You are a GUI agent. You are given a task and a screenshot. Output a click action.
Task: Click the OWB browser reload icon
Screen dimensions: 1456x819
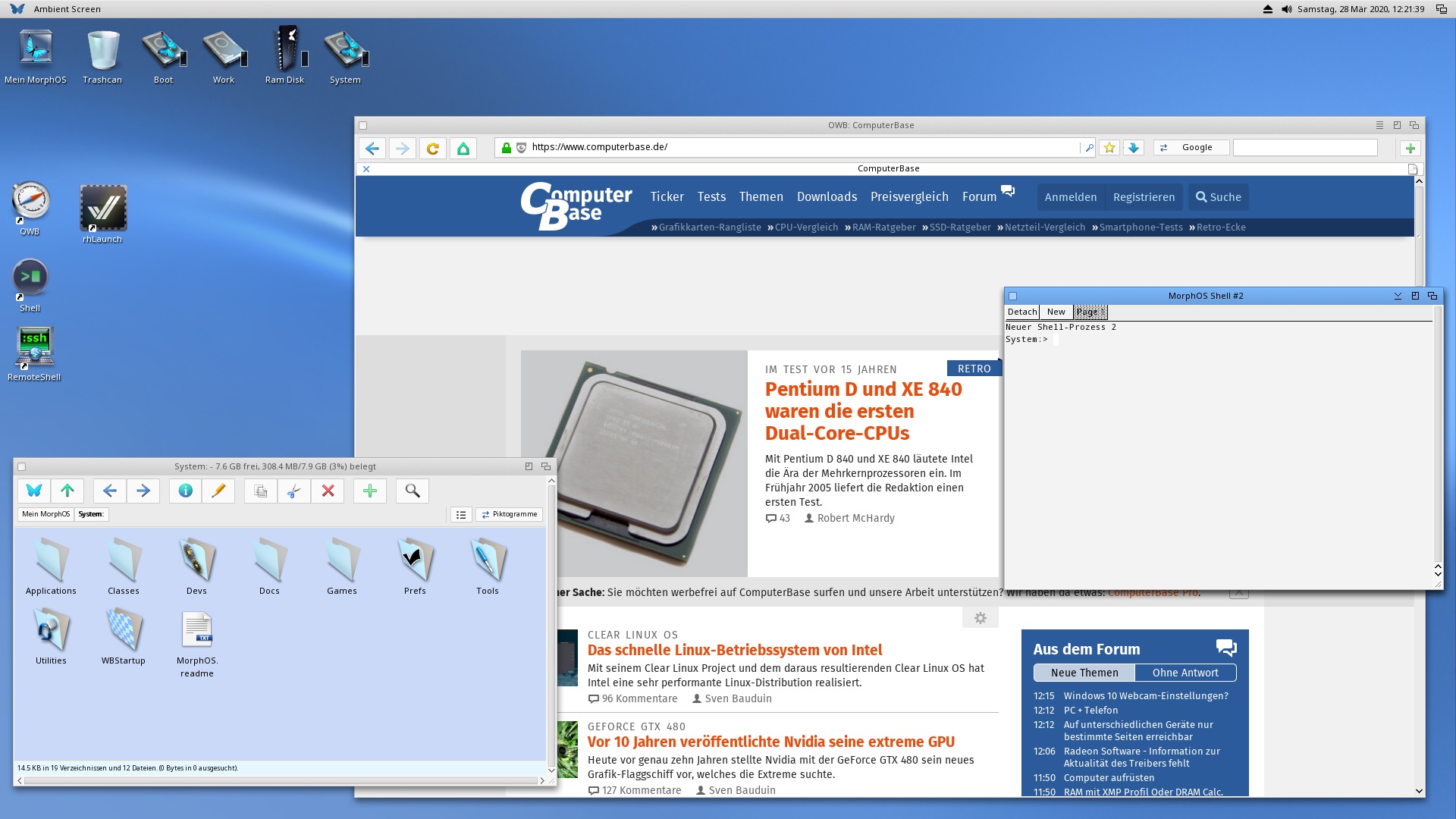[x=432, y=149]
